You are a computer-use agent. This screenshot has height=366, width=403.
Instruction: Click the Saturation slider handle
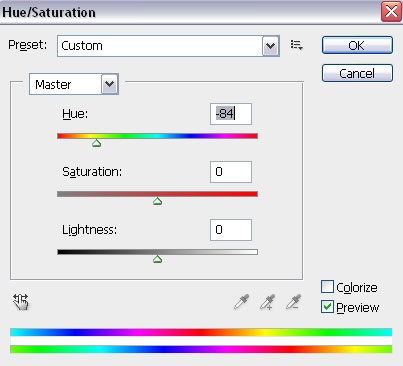(157, 201)
